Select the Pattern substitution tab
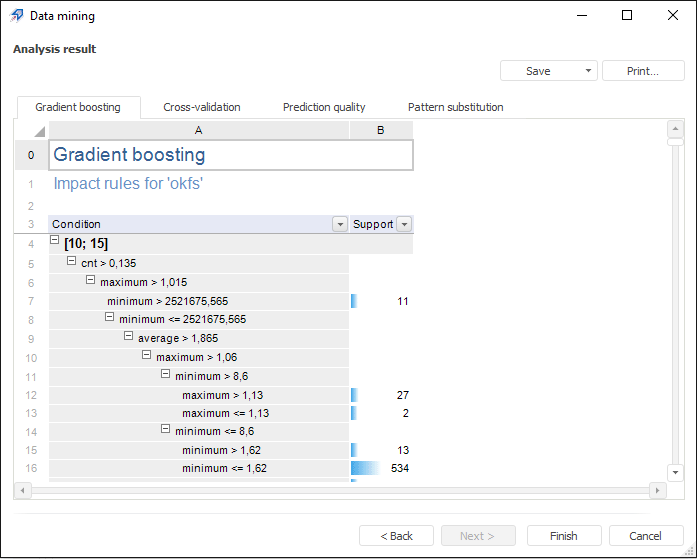This screenshot has width=697, height=559. point(455,107)
